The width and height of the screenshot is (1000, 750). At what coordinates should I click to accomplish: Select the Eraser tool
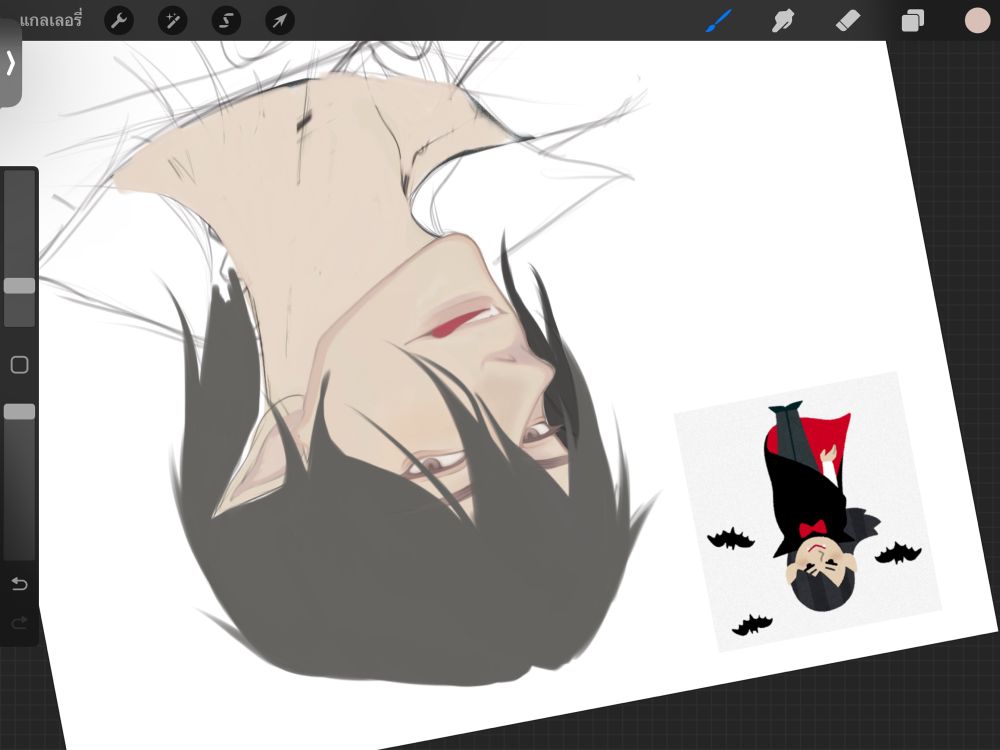pyautogui.click(x=848, y=21)
